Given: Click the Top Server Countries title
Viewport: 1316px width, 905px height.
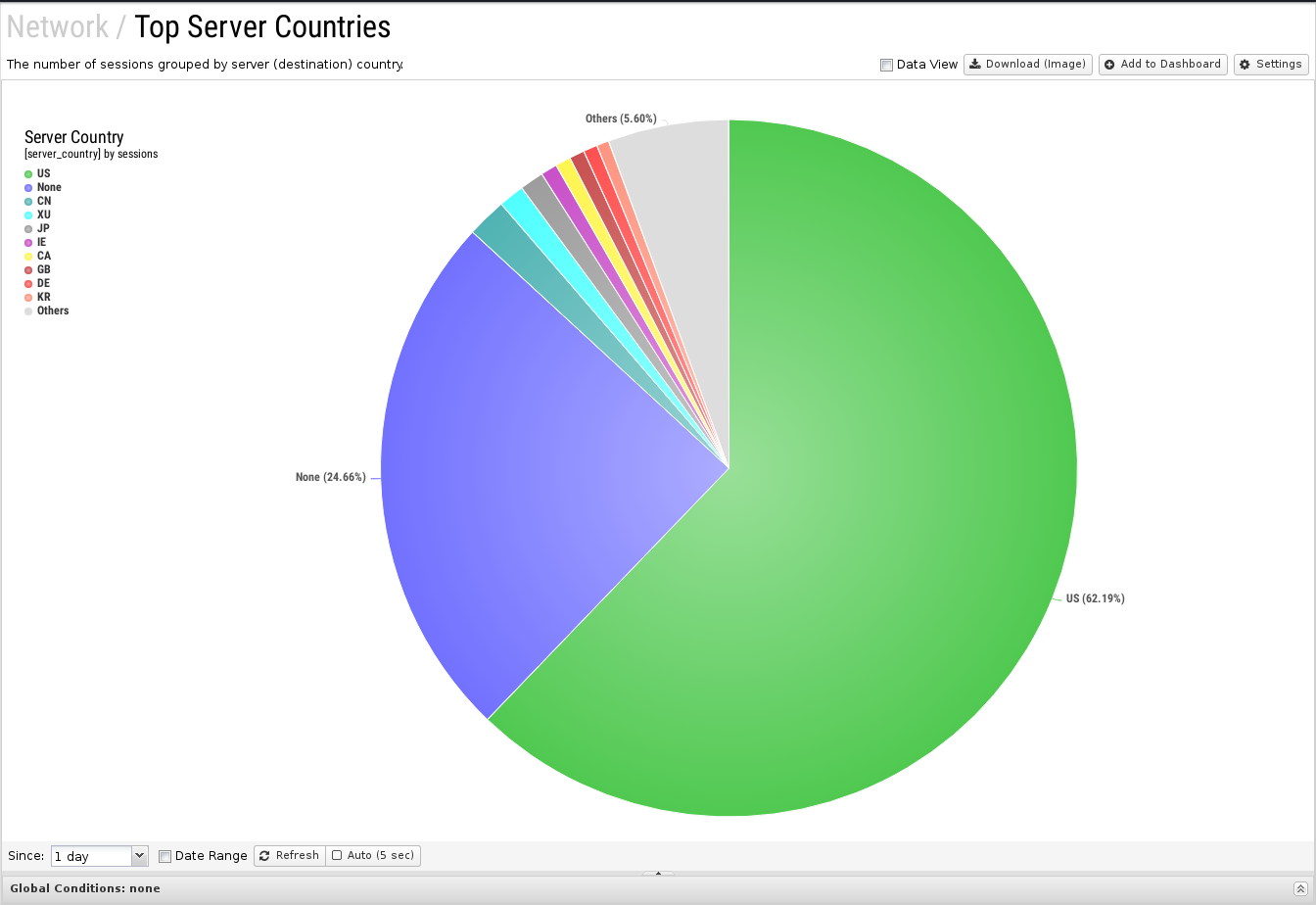Looking at the screenshot, I should pos(262,26).
